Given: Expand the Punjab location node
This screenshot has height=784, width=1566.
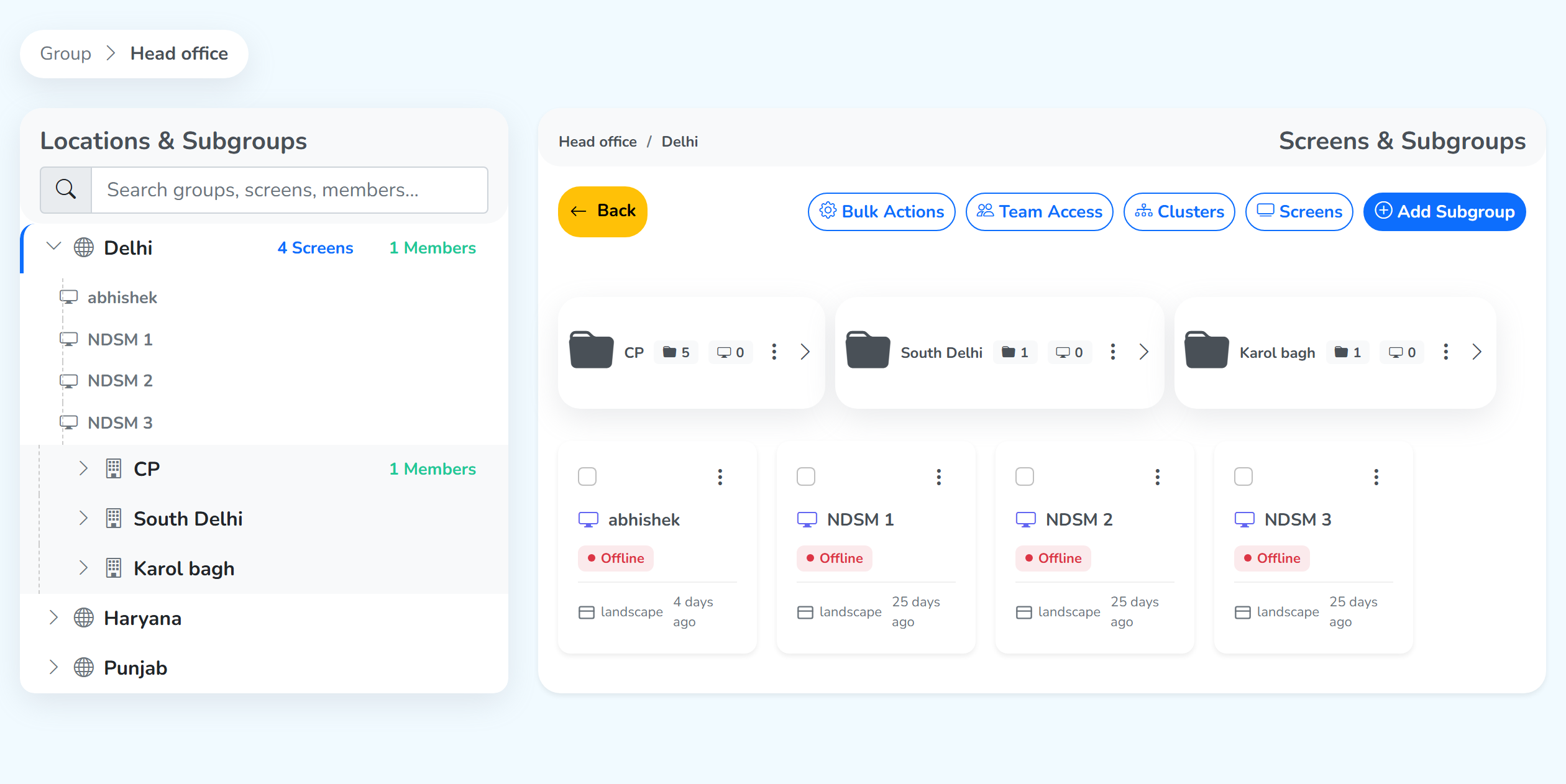Looking at the screenshot, I should (53, 667).
